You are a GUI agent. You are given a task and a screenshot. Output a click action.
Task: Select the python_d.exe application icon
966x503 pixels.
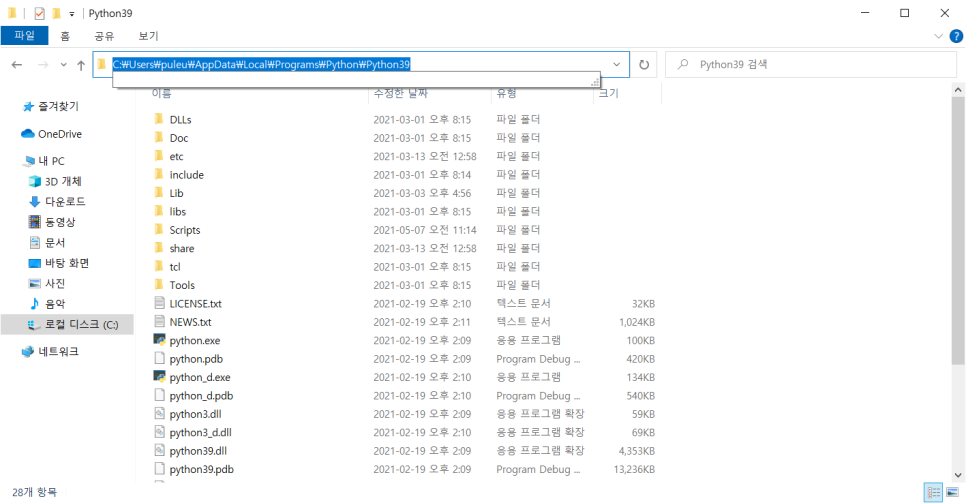click(x=160, y=377)
